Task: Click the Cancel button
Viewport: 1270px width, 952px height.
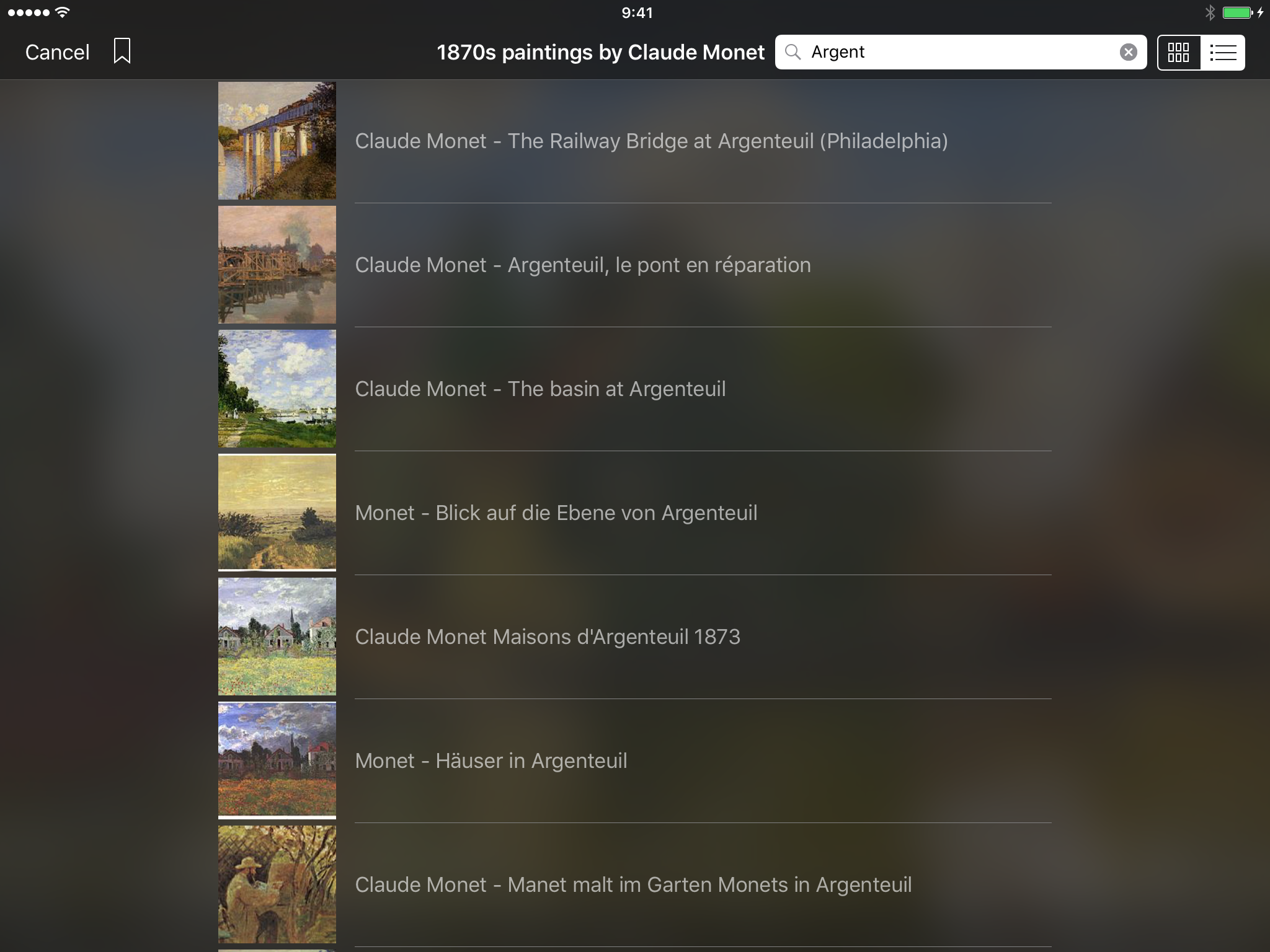Action: tap(57, 52)
